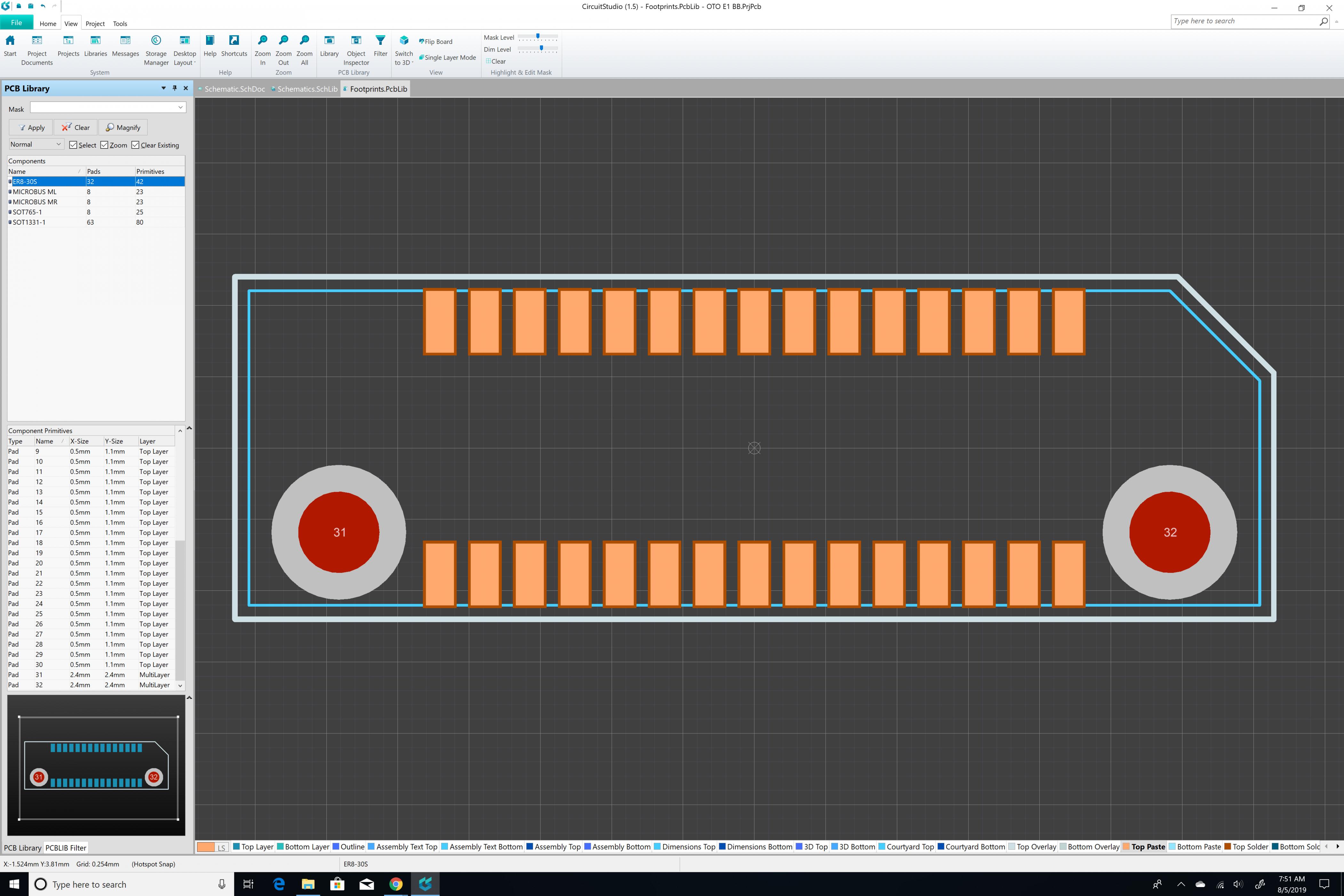Image resolution: width=1344 pixels, height=896 pixels.
Task: Open Project Documents in ribbon
Action: click(36, 50)
